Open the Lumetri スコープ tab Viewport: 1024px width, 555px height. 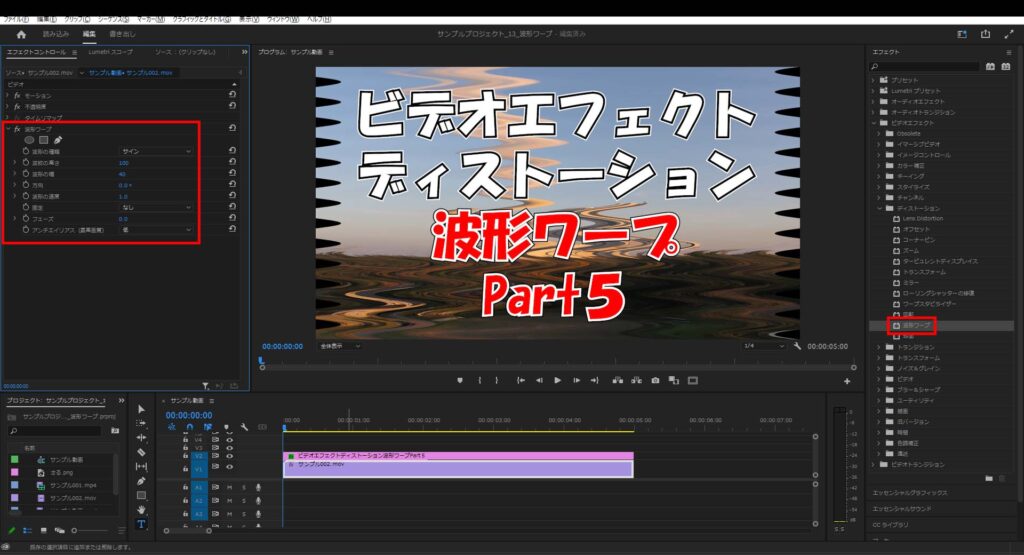(110, 52)
